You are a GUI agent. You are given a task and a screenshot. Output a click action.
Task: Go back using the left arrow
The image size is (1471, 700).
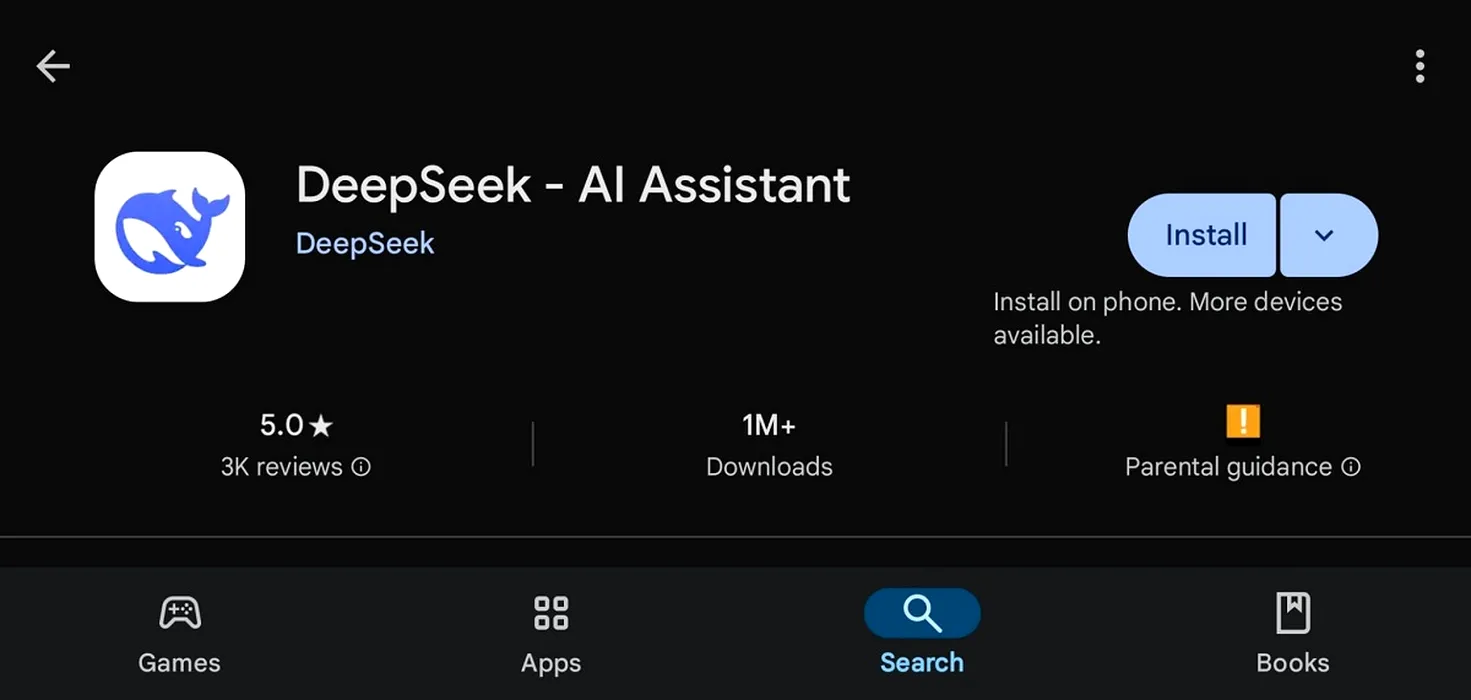click(x=53, y=67)
